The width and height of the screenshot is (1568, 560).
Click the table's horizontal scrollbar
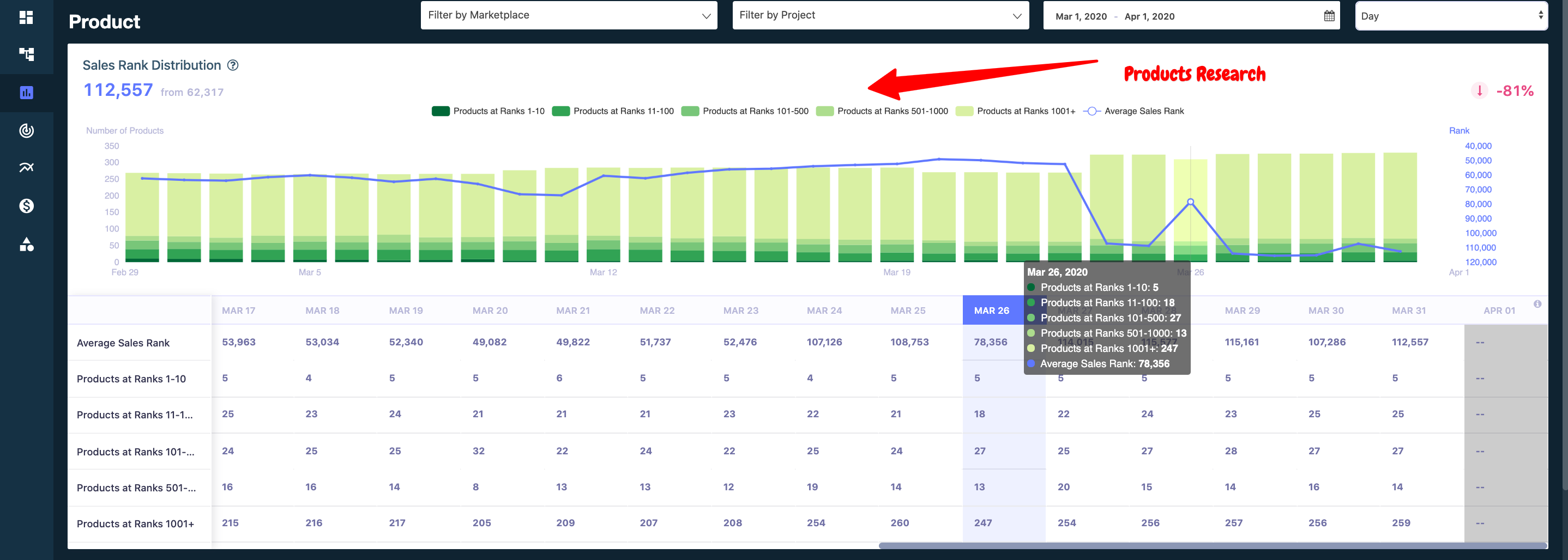click(1211, 545)
